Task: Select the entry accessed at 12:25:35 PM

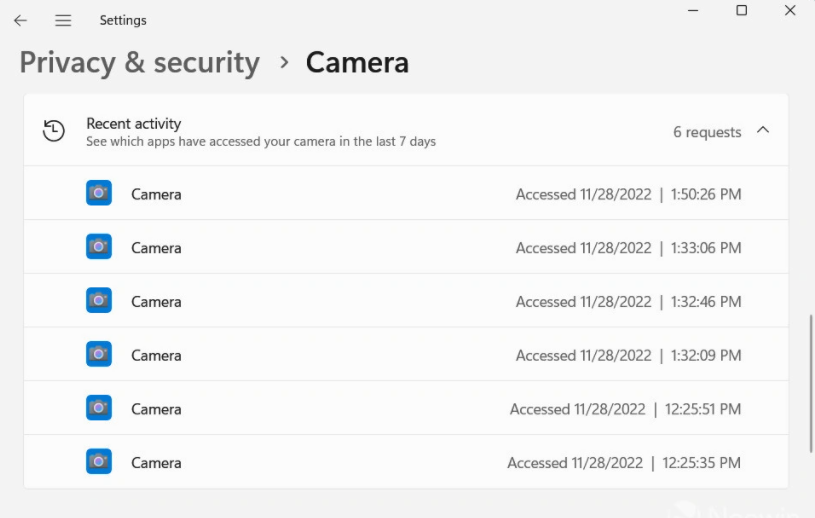Action: 406,462
